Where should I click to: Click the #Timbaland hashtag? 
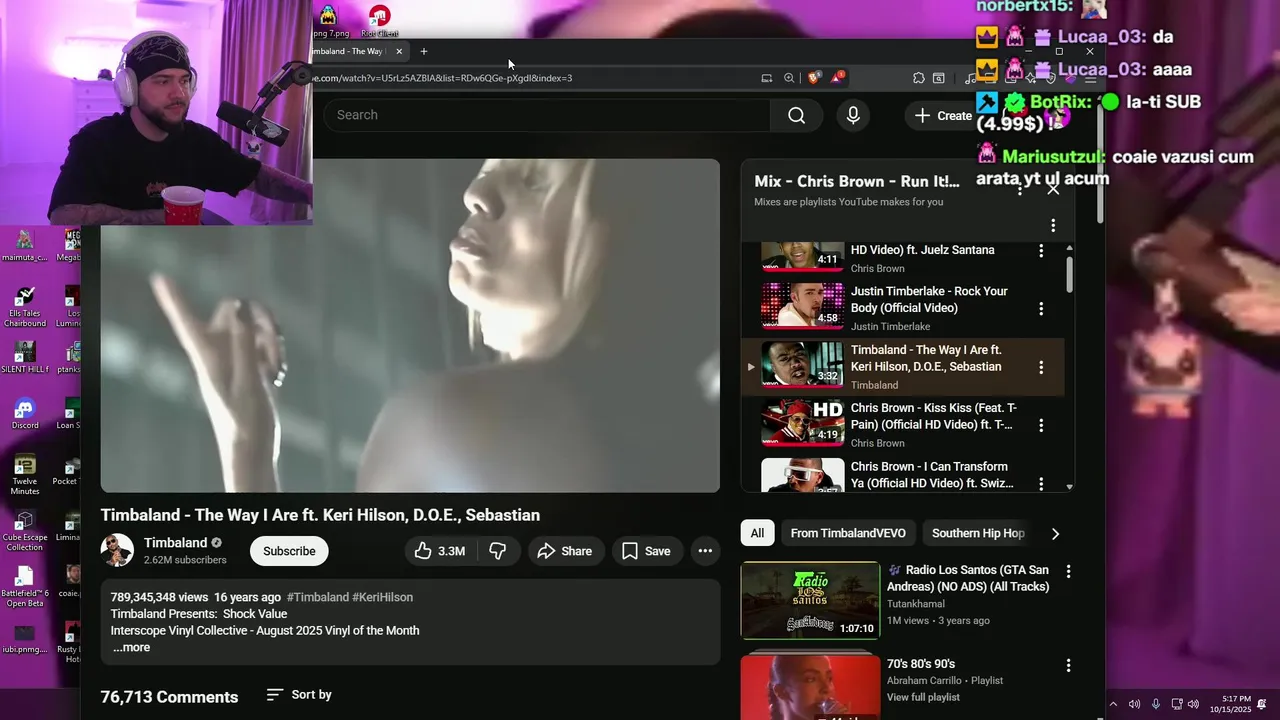click(x=318, y=597)
